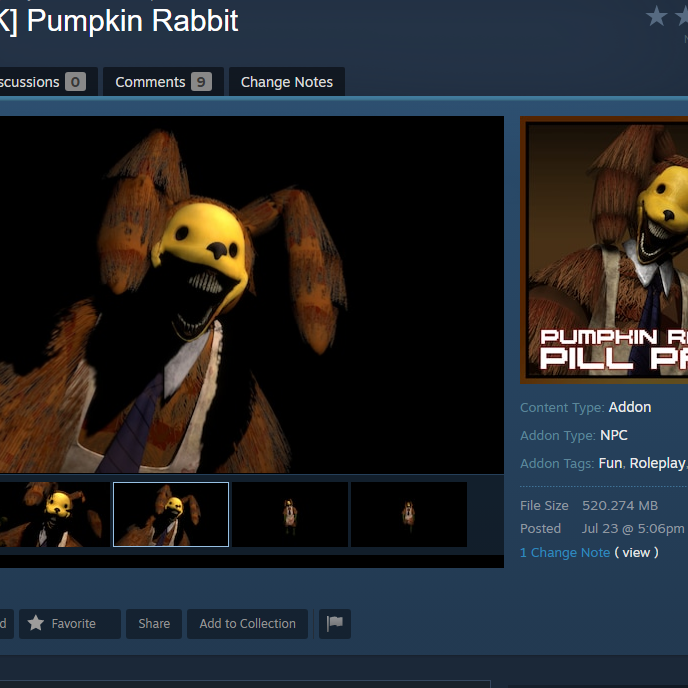Click the Addon content type value
Viewport: 688px width, 688px height.
(630, 407)
